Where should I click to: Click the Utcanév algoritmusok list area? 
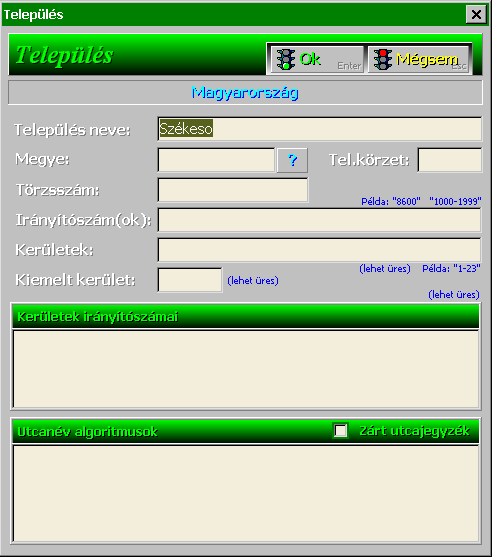(x=246, y=494)
